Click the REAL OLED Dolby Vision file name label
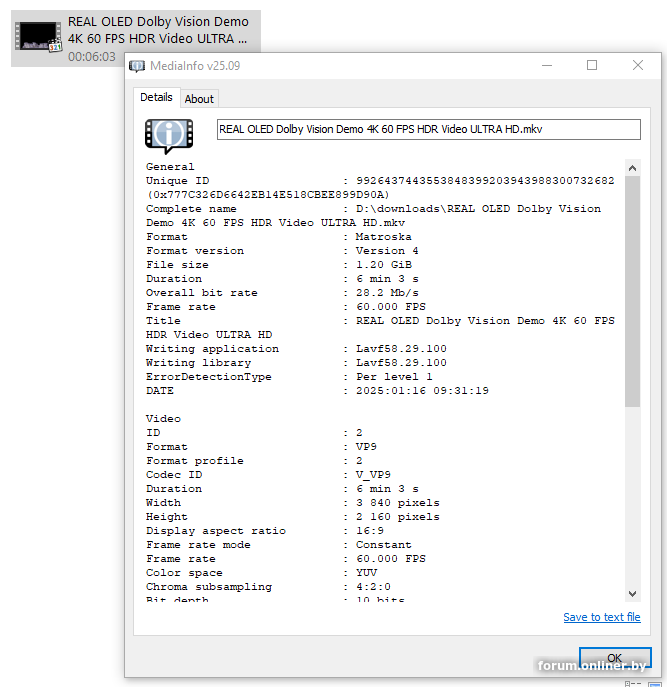 click(x=157, y=30)
